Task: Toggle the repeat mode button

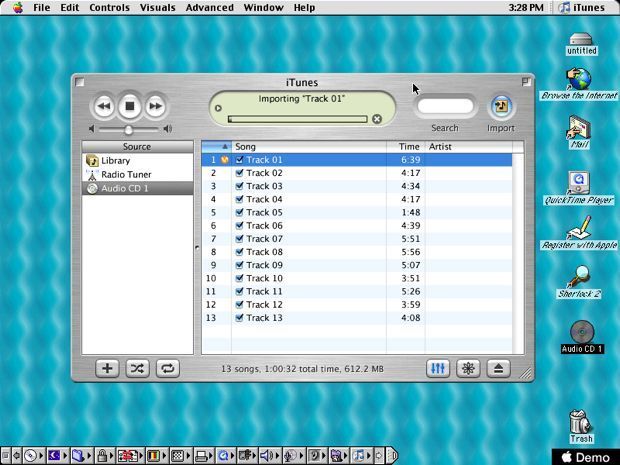Action: pyautogui.click(x=168, y=369)
